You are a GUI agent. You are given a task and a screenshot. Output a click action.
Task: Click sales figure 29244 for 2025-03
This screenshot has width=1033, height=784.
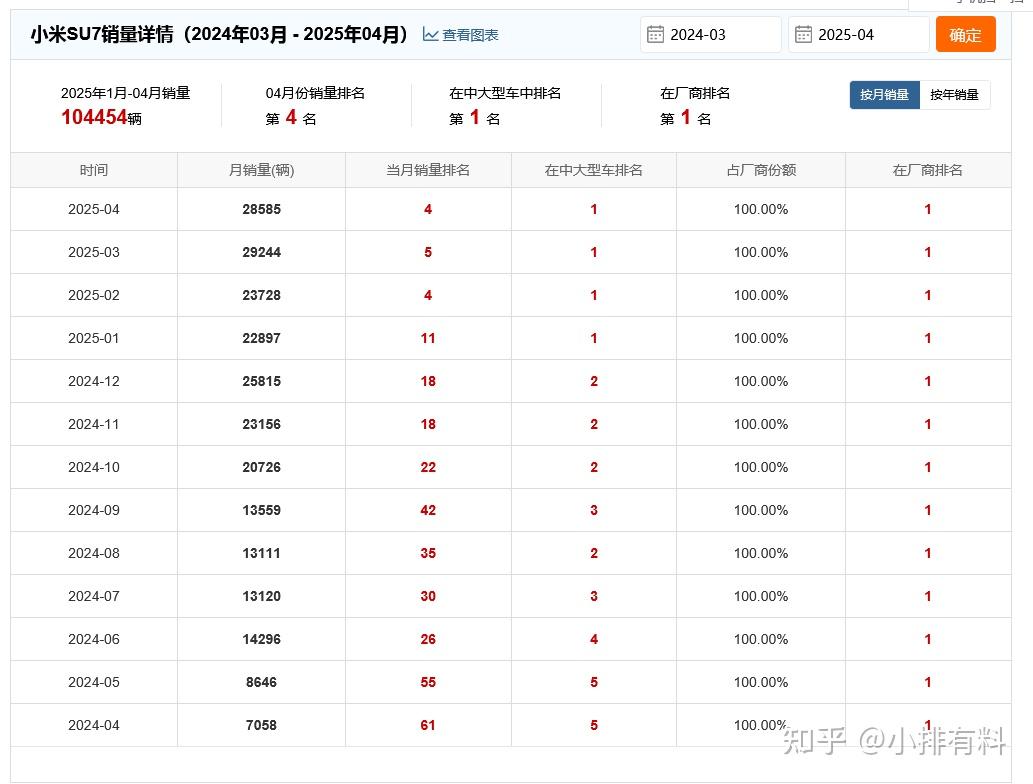click(x=261, y=252)
